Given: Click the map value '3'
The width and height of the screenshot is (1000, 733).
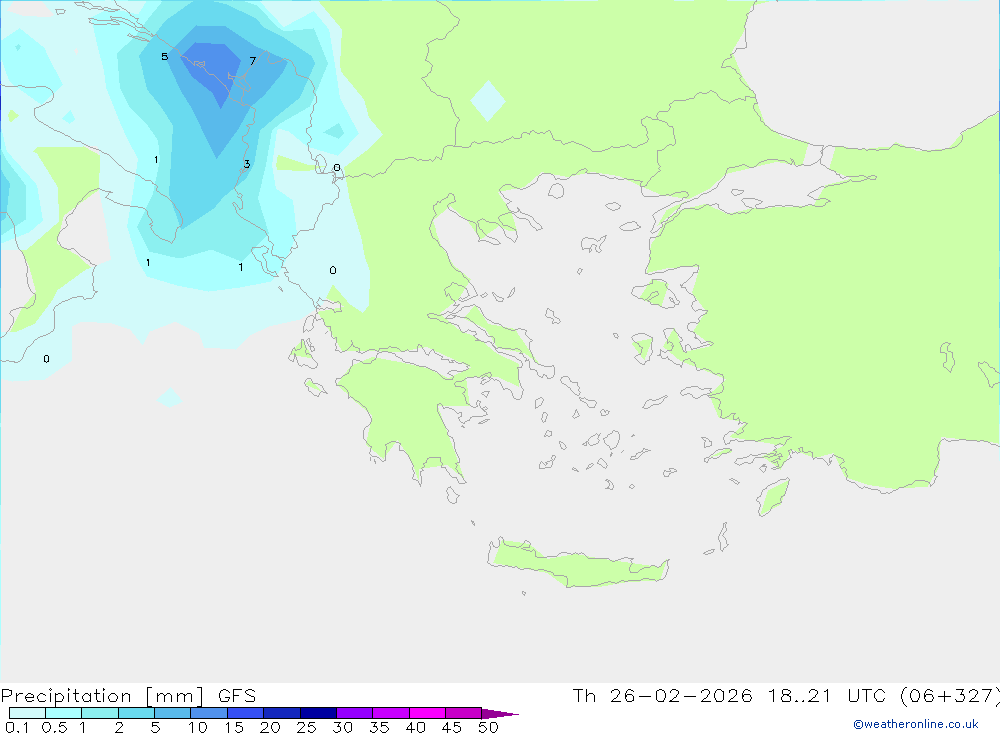Looking at the screenshot, I should pyautogui.click(x=247, y=164).
